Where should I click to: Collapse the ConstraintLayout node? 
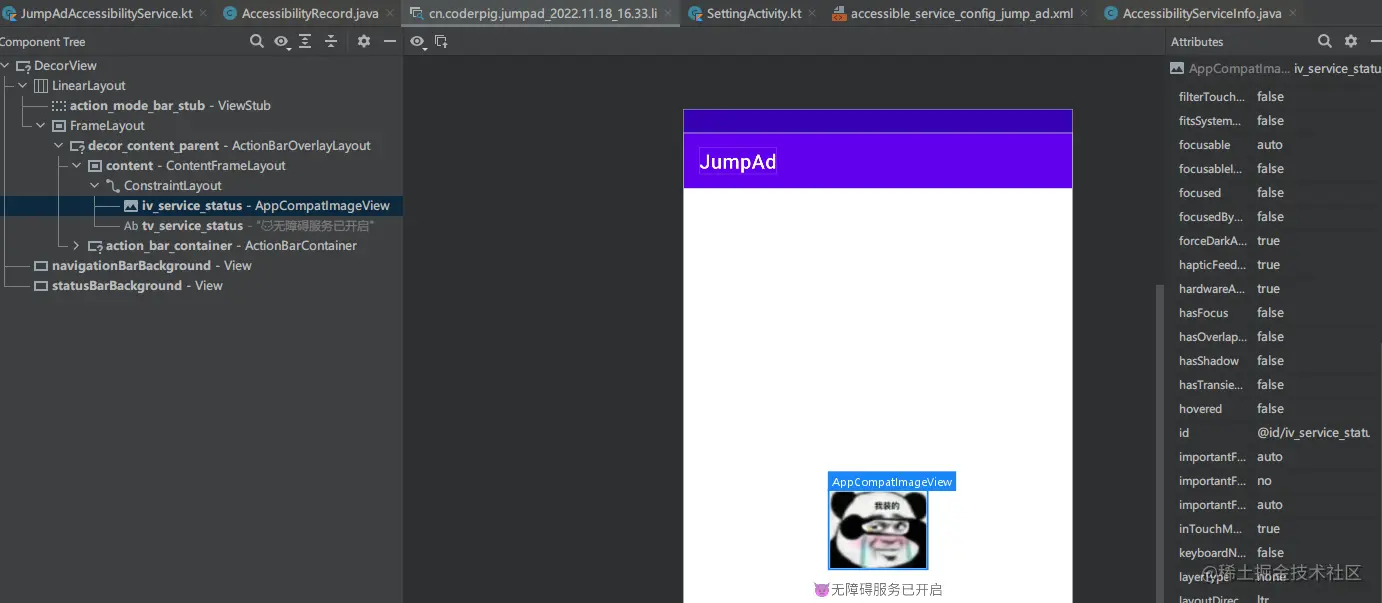(95, 186)
